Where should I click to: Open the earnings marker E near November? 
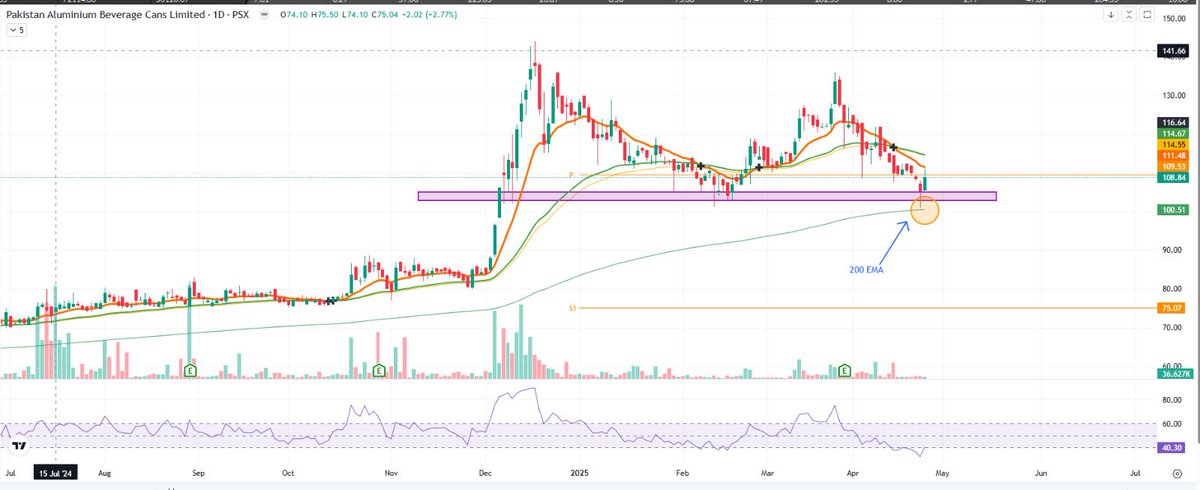click(x=379, y=370)
